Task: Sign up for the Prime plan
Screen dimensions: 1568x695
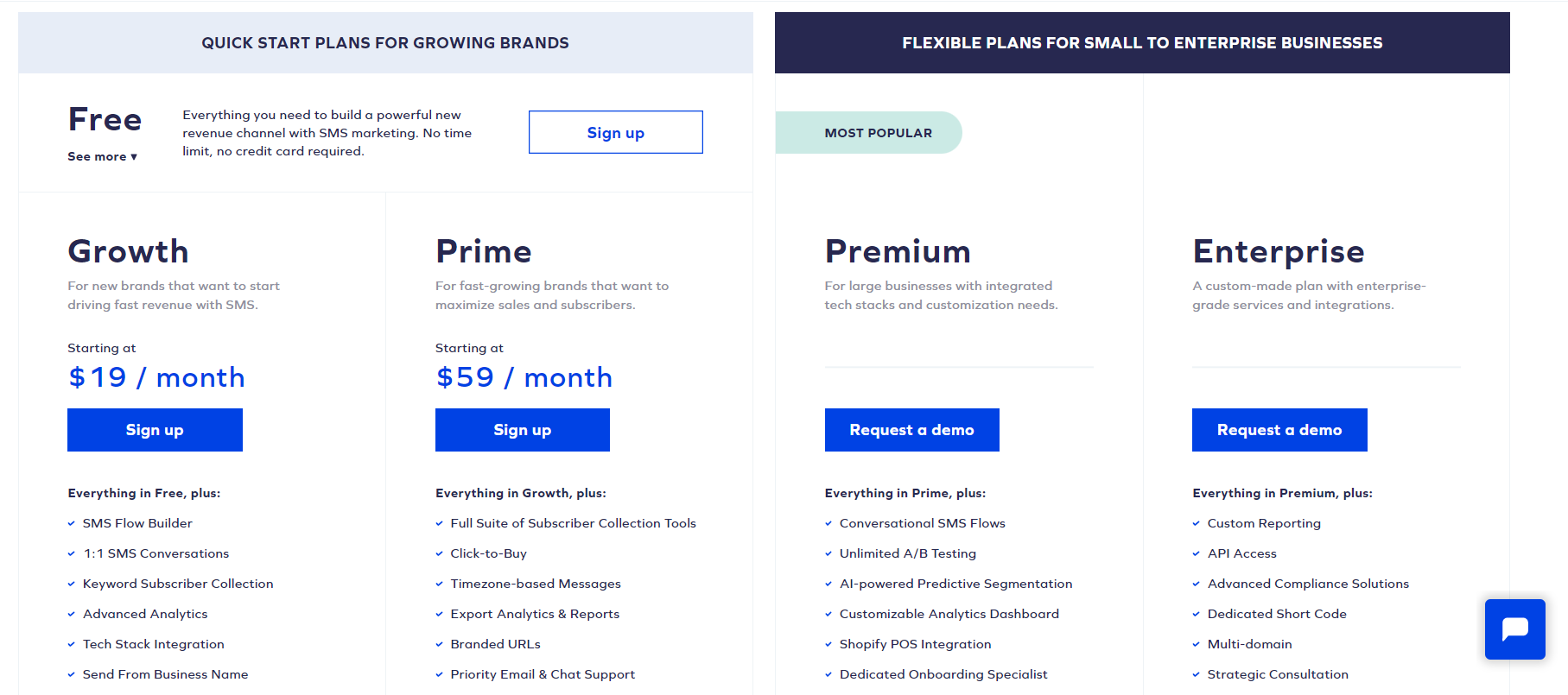Action: [x=523, y=430]
